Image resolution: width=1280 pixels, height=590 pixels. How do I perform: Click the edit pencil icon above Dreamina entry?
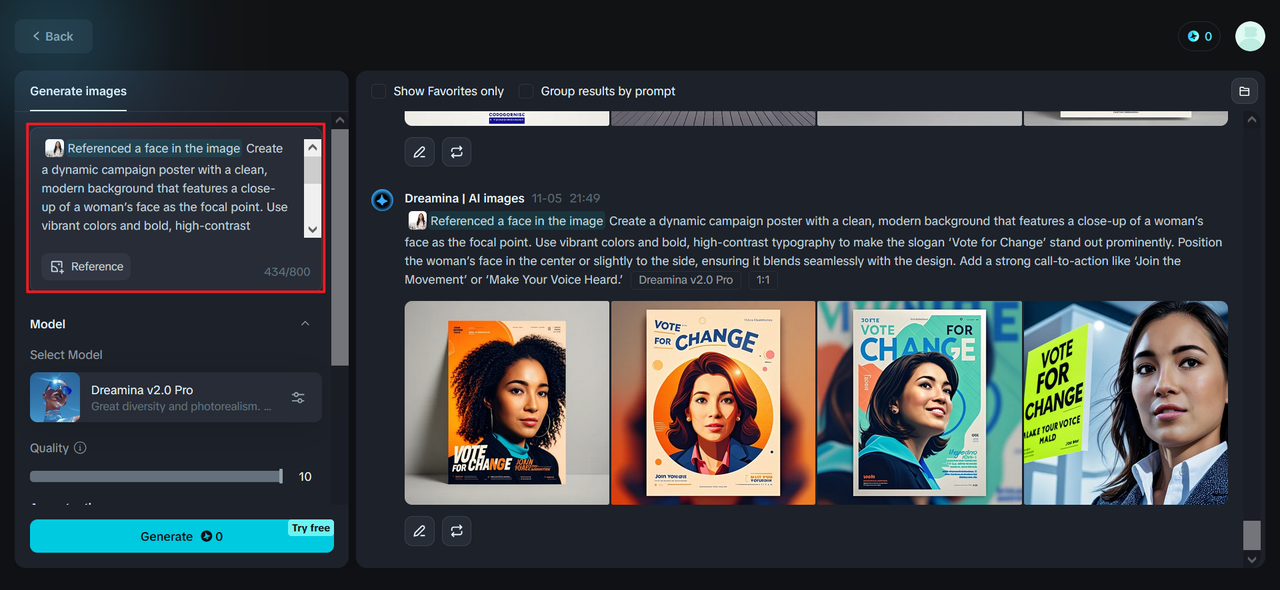(x=419, y=152)
